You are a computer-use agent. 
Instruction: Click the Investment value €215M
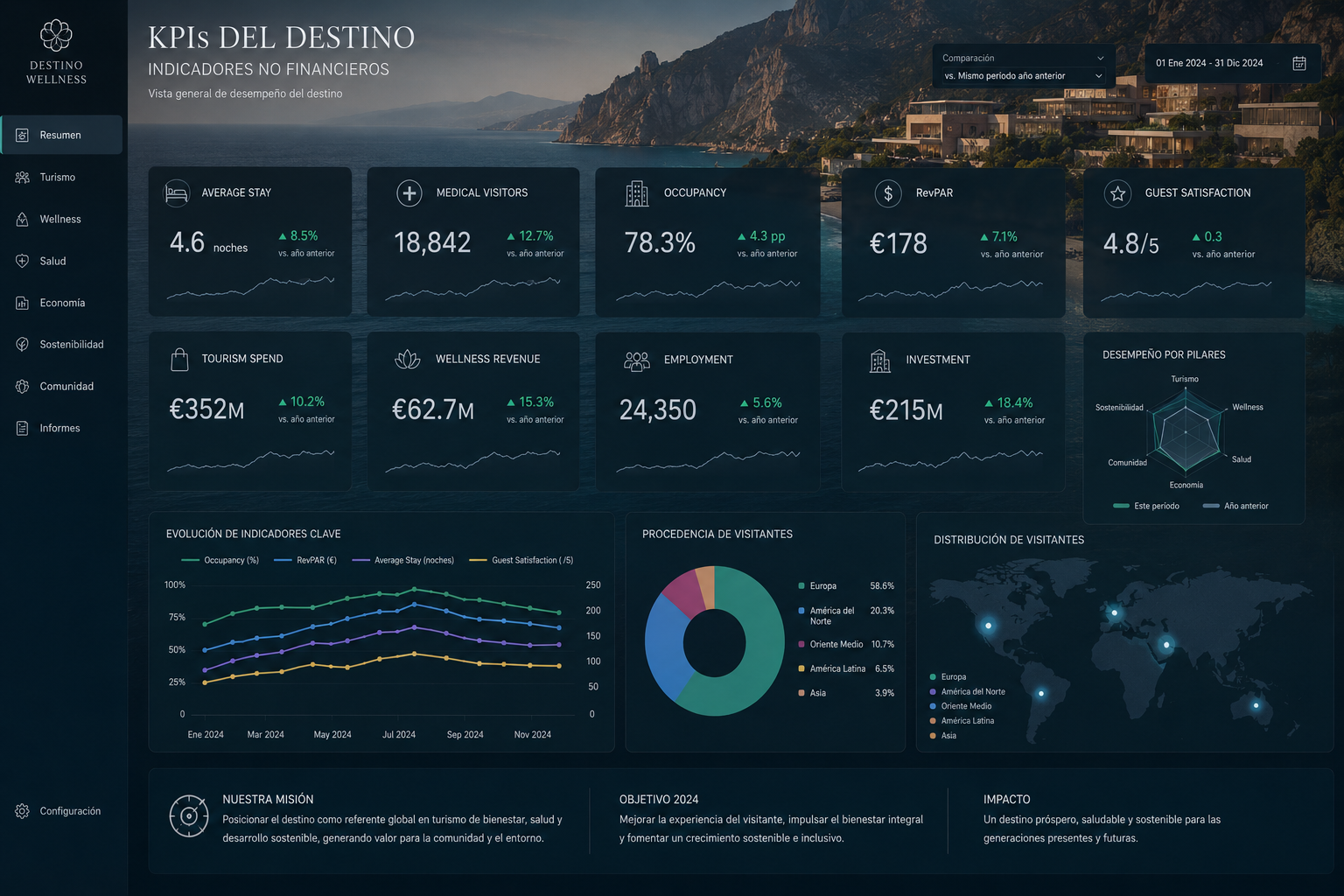tap(906, 409)
